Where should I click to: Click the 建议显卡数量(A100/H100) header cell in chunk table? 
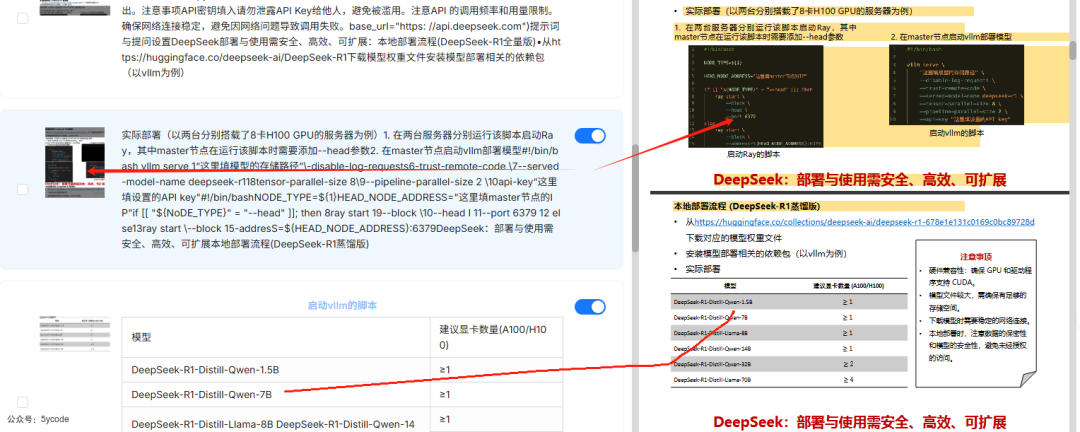click(497, 338)
